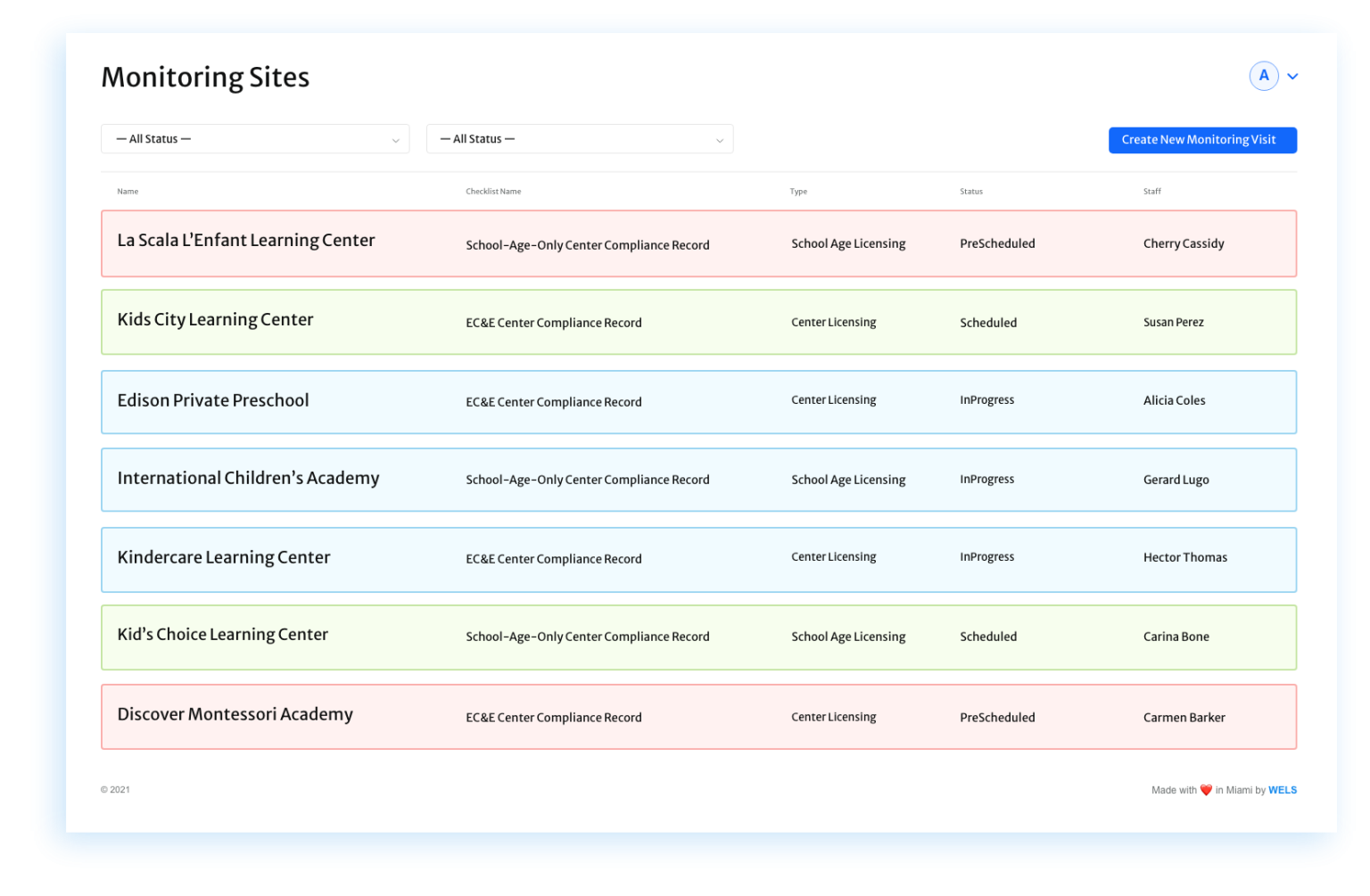Viewport: 1370px width, 896px height.
Task: Click Create New Monitoring Visit button
Action: click(x=1201, y=140)
